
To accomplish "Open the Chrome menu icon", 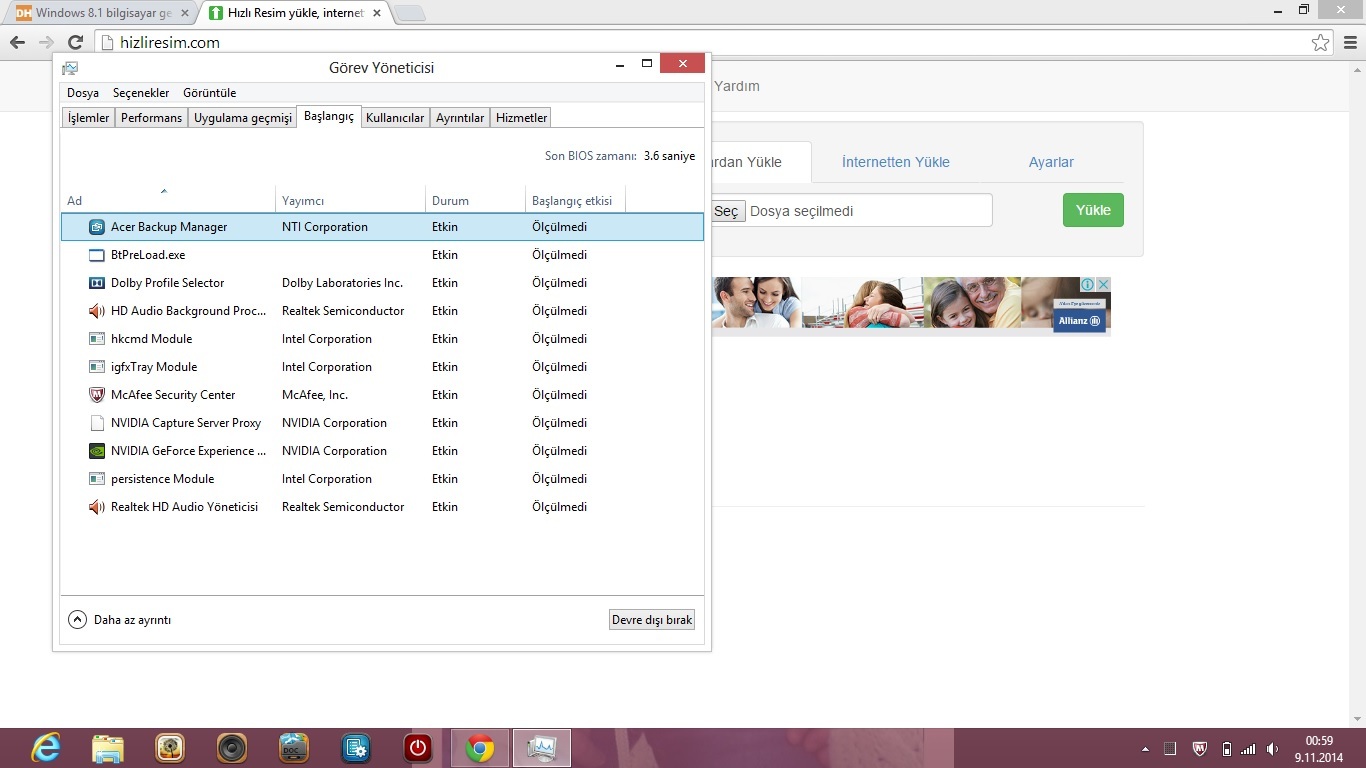I will [x=1350, y=42].
